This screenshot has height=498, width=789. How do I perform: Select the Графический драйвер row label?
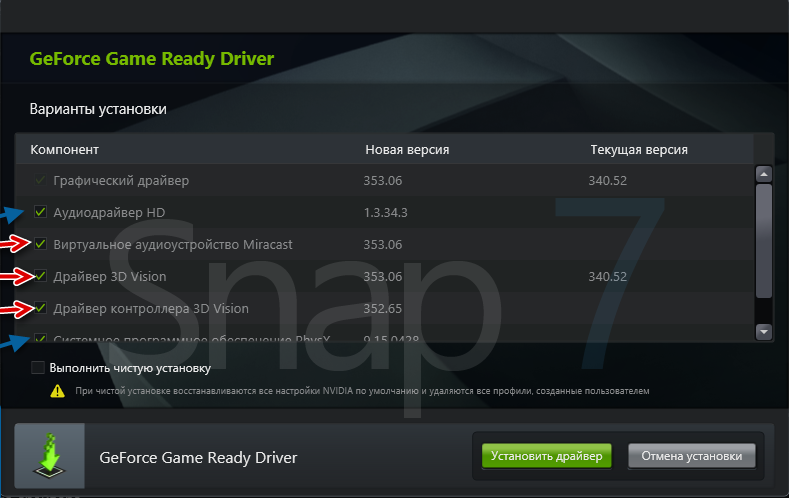[x=121, y=181]
